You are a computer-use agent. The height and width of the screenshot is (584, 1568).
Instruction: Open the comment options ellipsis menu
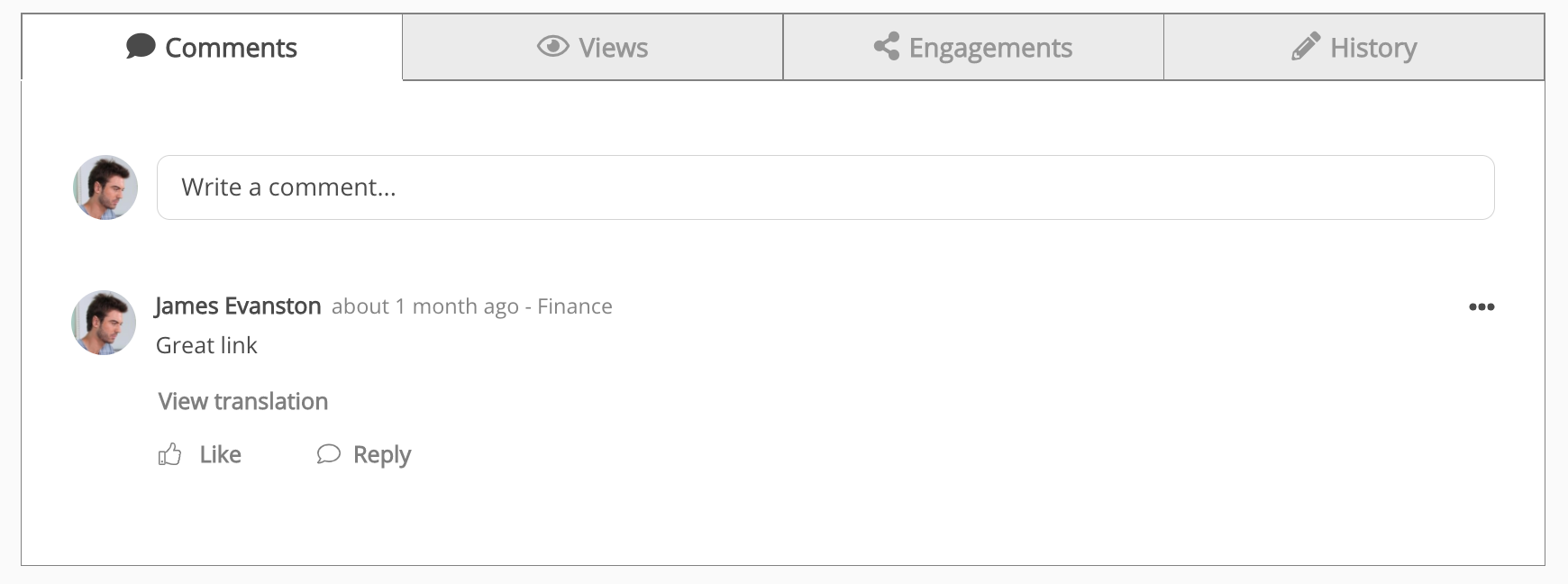tap(1482, 306)
